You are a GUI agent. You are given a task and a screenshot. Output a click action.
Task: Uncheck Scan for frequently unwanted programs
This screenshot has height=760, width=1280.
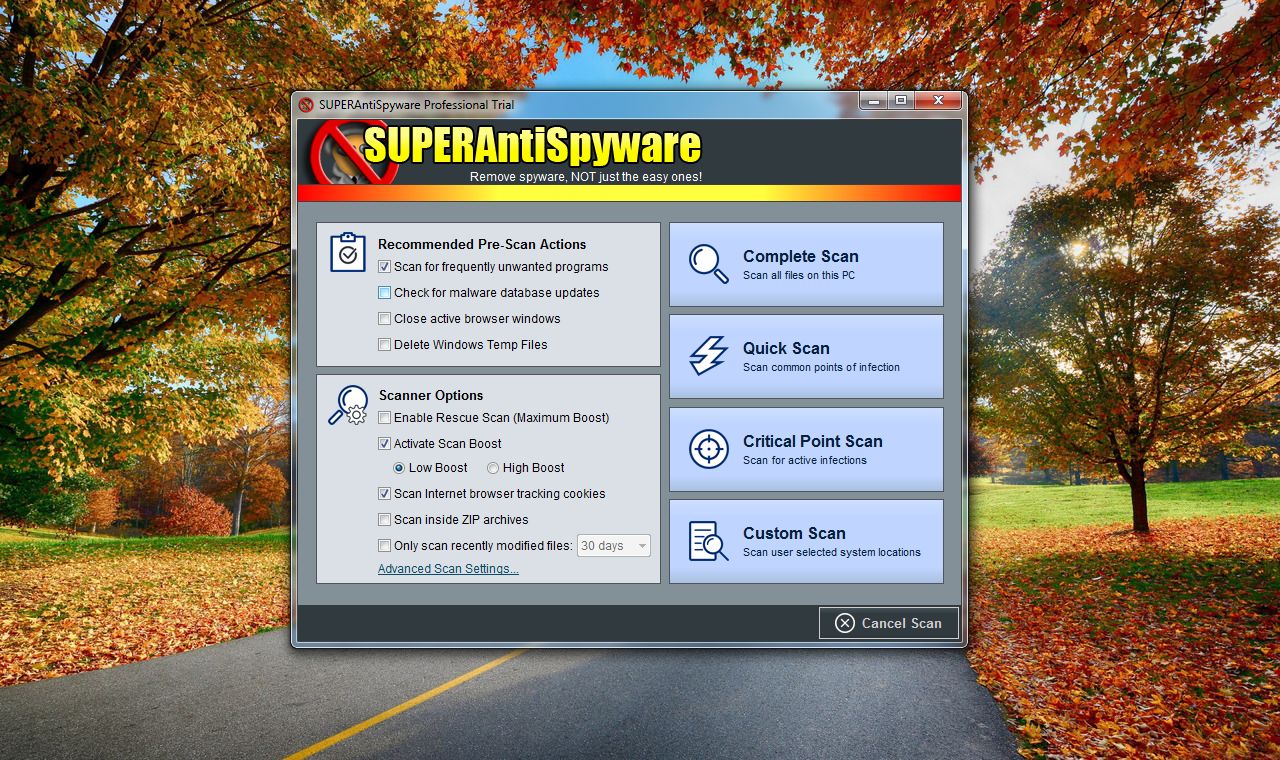pyautogui.click(x=384, y=267)
